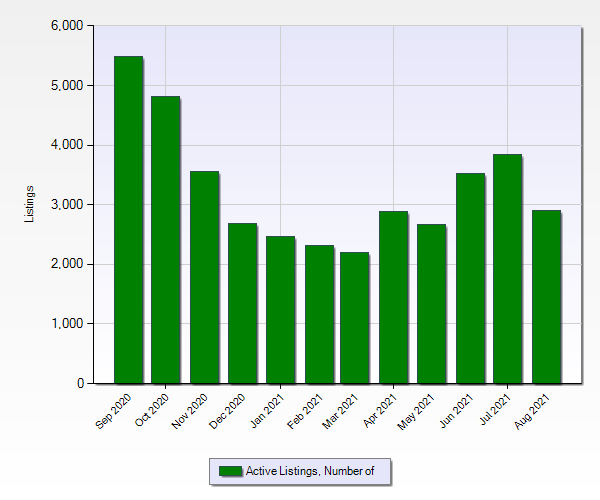Click the Sep 2020 bar
600x500 pixels.
[x=128, y=220]
